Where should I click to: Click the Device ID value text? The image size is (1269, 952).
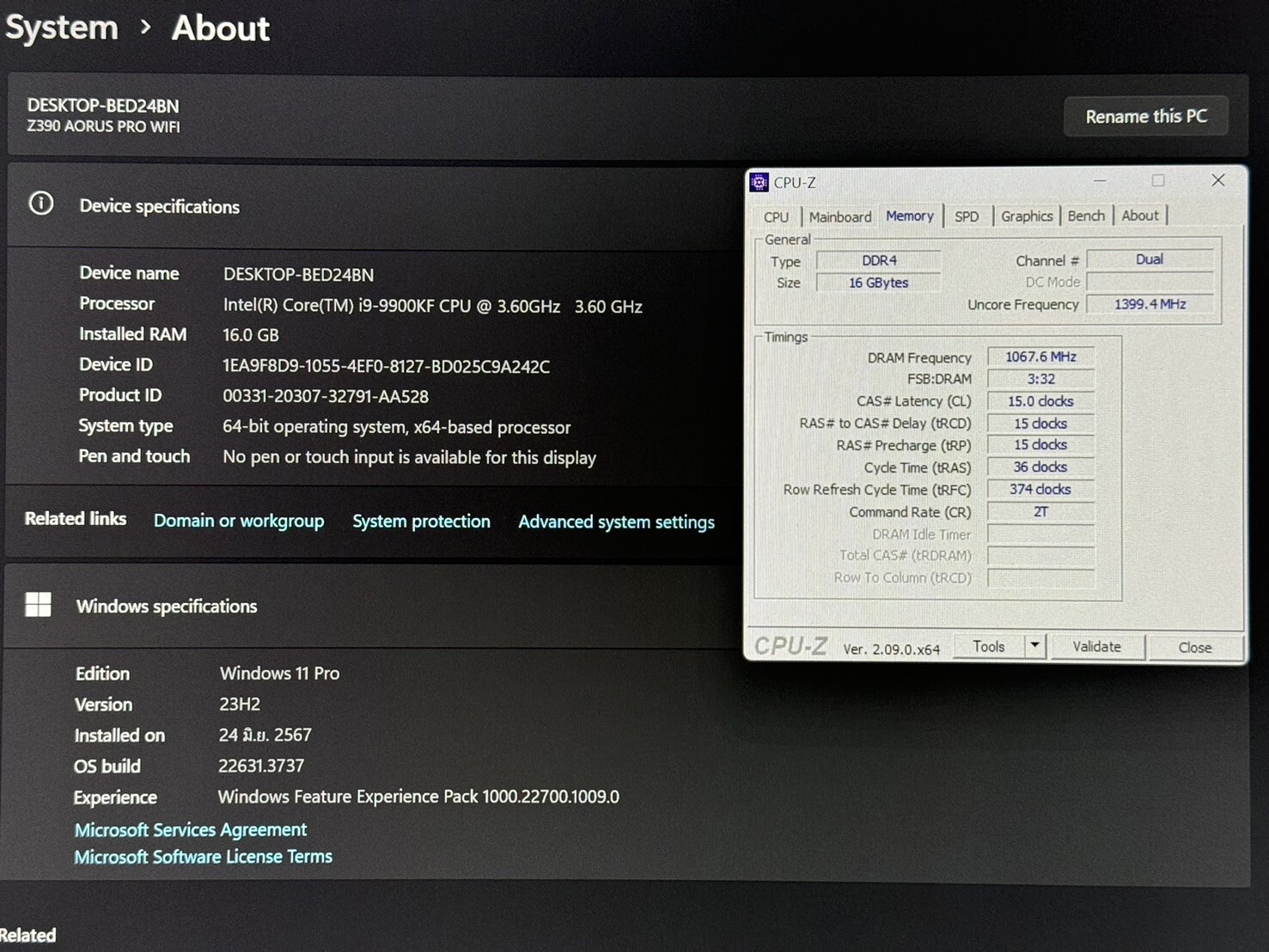point(386,367)
